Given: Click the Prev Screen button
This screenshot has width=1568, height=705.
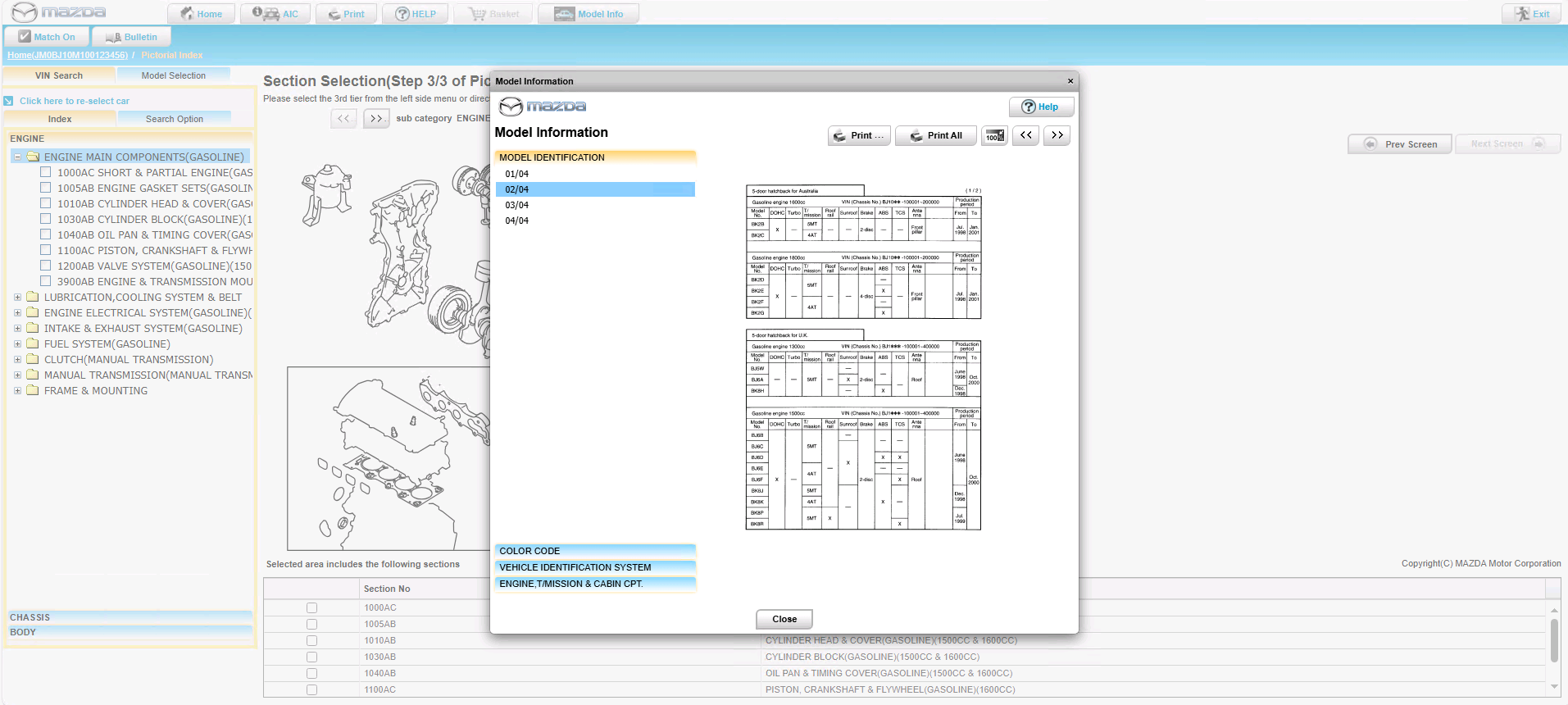Looking at the screenshot, I should pyautogui.click(x=1400, y=143).
